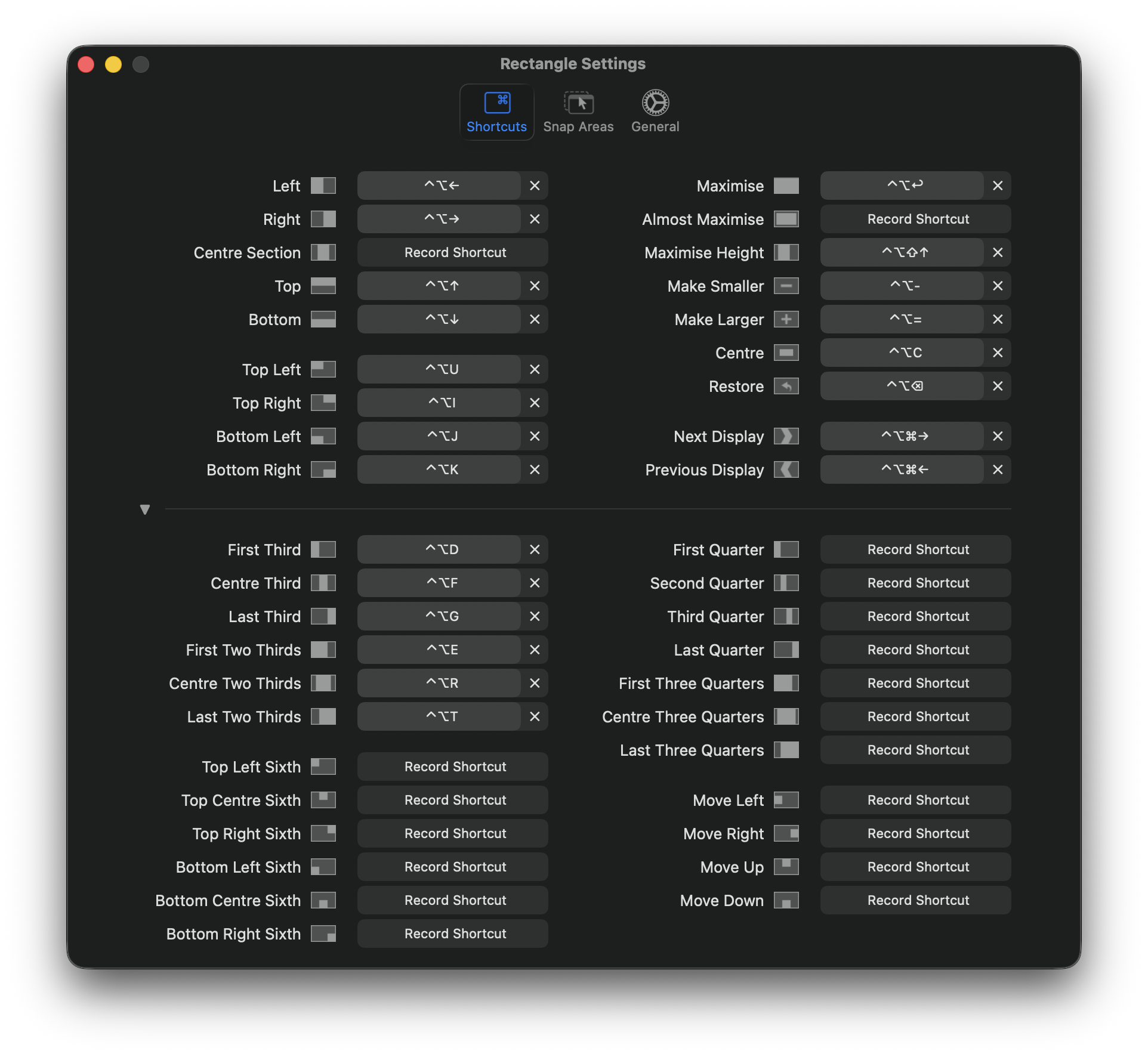This screenshot has width=1148, height=1057.
Task: Click the First Third layout icon
Action: pos(323,549)
